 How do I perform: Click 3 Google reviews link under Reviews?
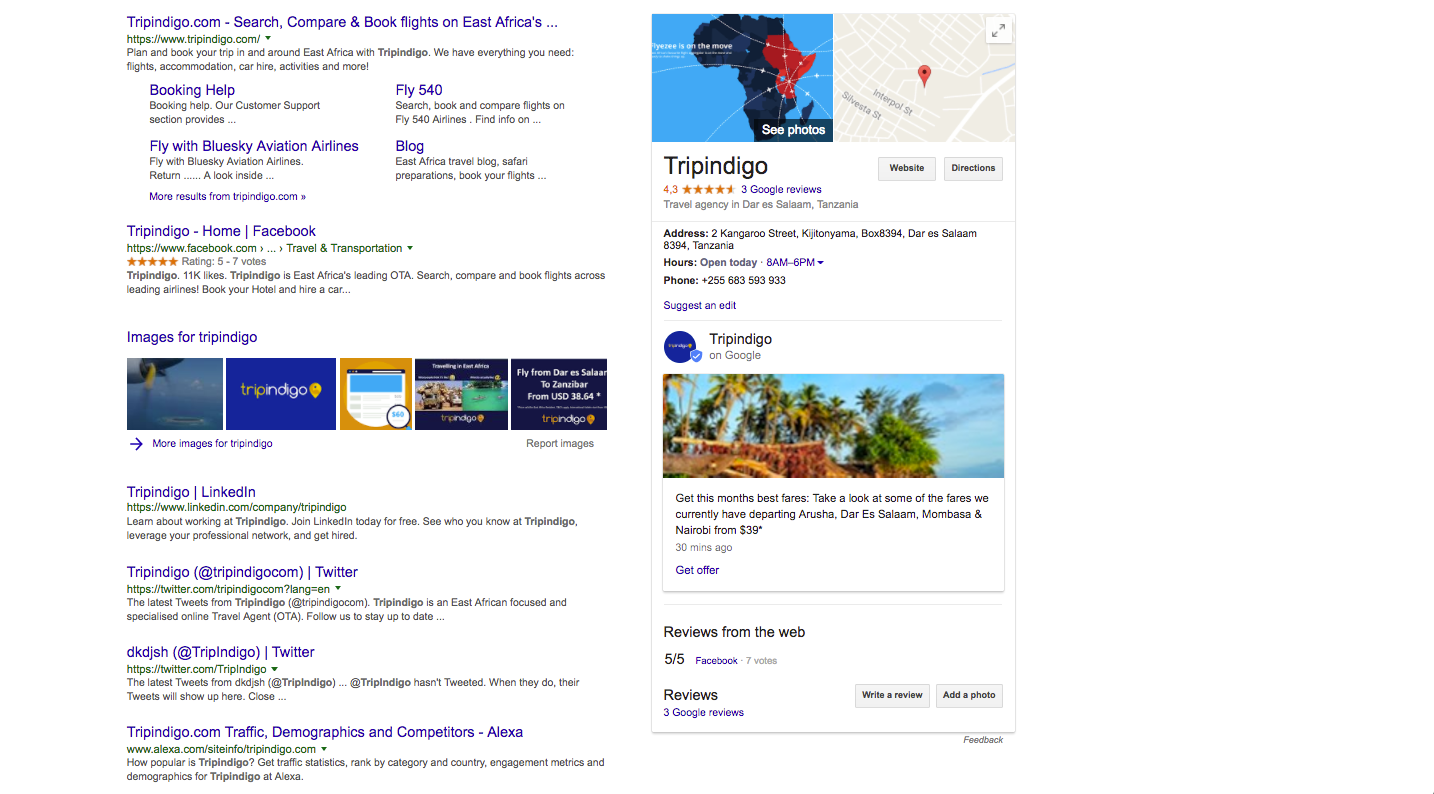coord(704,713)
